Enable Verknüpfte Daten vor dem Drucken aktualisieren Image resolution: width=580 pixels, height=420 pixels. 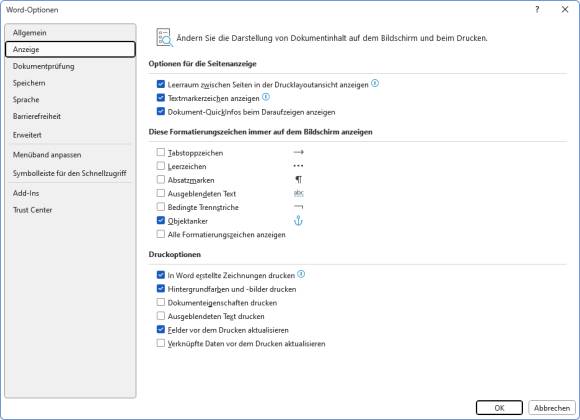[x=161, y=343]
